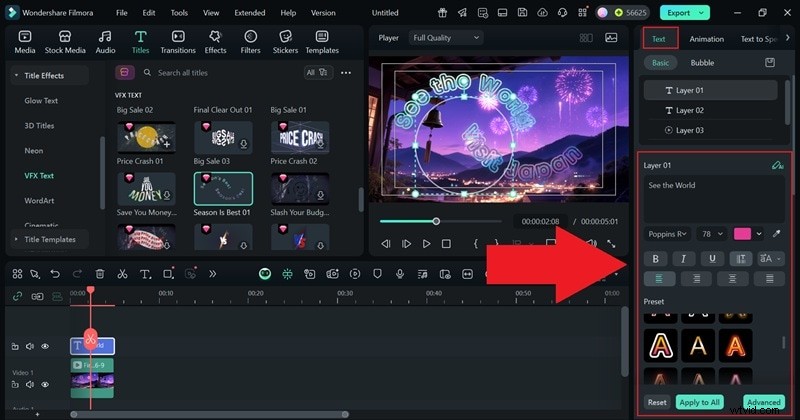800x420 pixels.
Task: Open the Full Quality dropdown
Action: (445, 37)
